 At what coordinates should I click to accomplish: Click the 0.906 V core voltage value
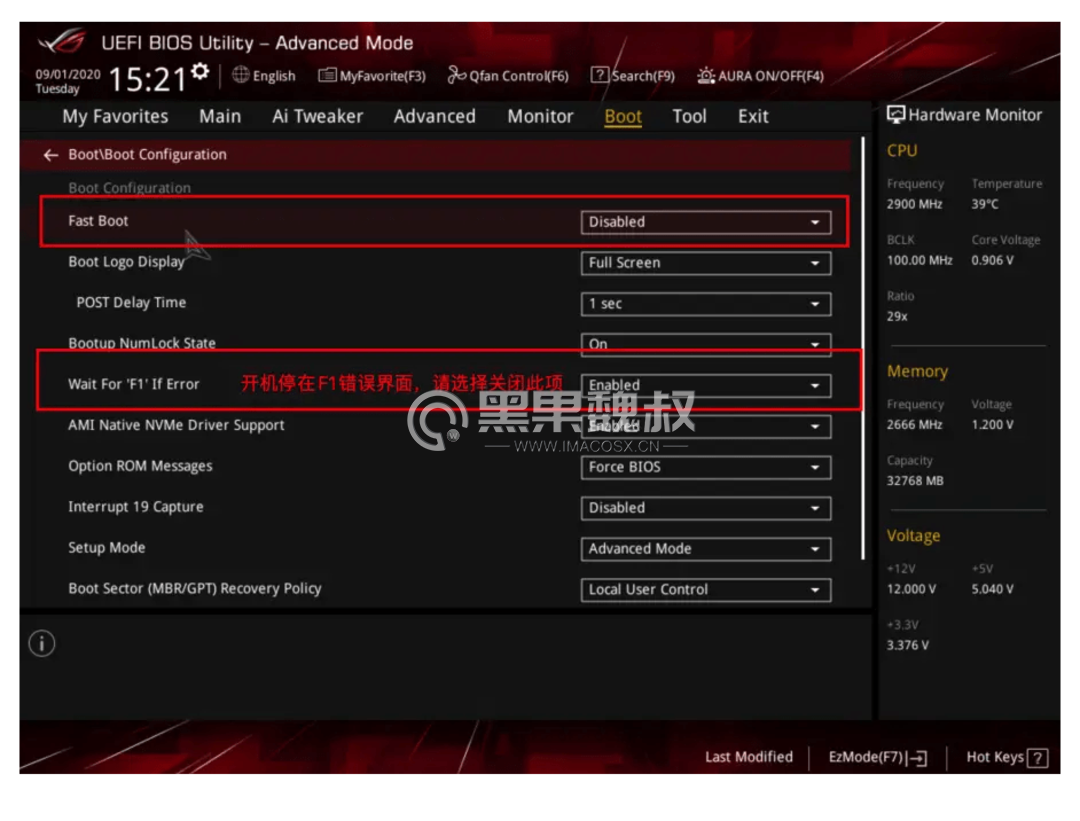[x=993, y=260]
